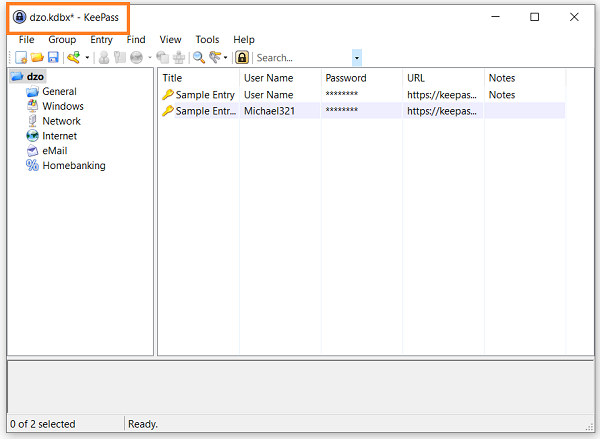Viewport: 600px width, 439px height.
Task: Select the dzo root group
Action: (35, 77)
